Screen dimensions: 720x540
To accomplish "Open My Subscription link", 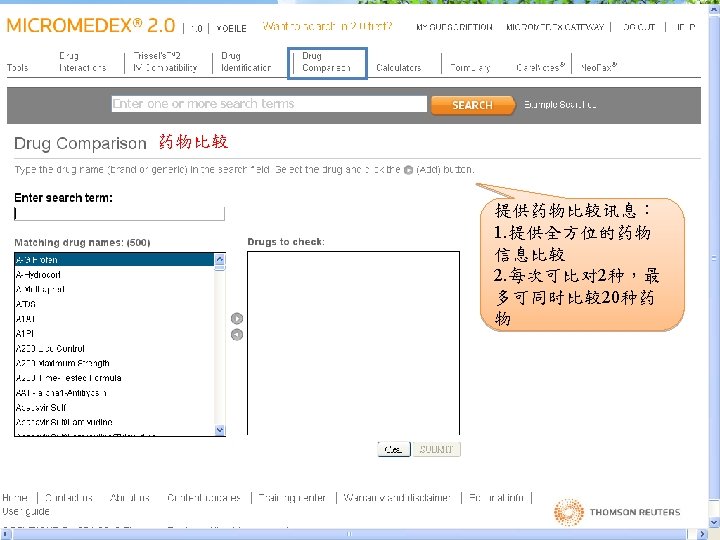I will pos(454,27).
